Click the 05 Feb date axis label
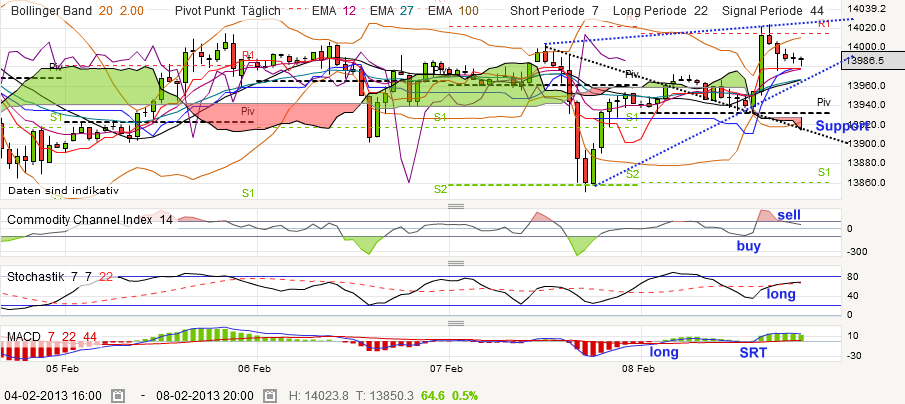The image size is (905, 404). pyautogui.click(x=62, y=368)
